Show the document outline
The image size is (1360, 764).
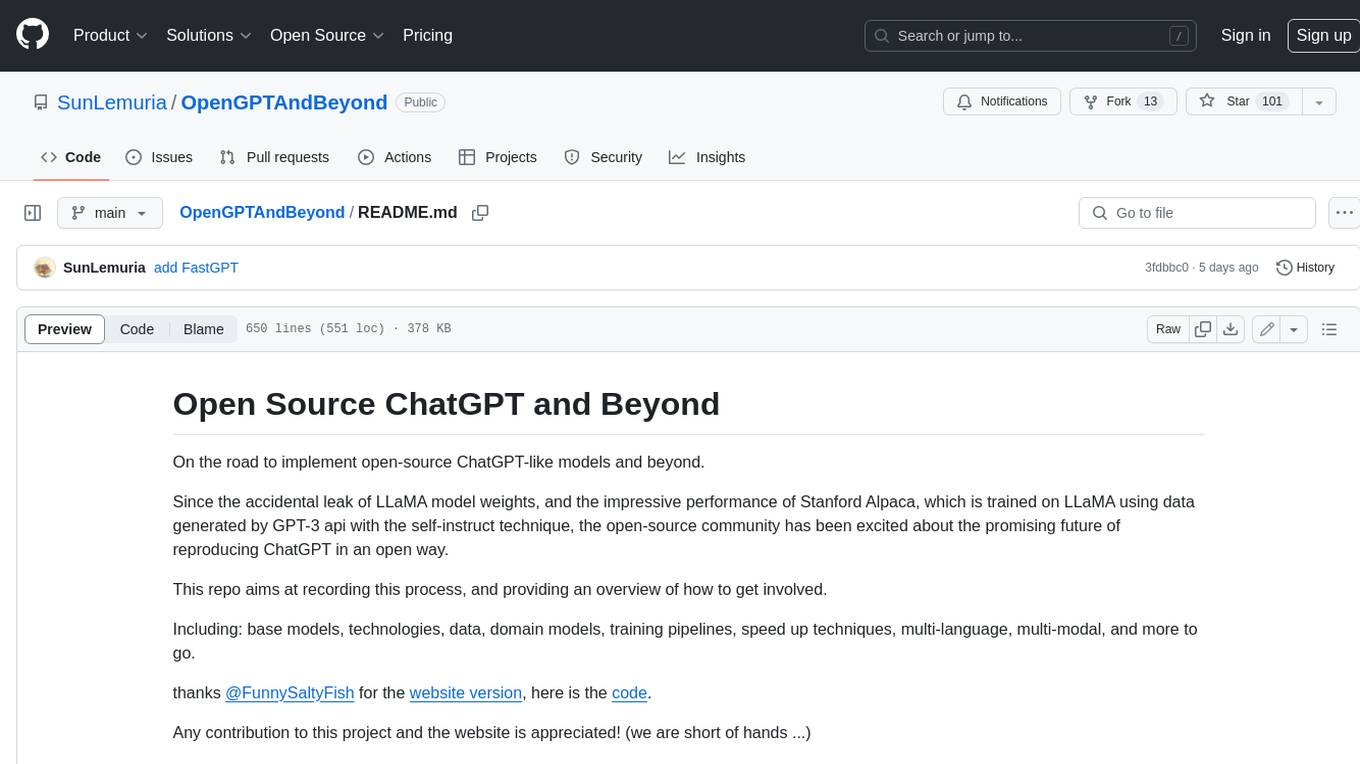(x=1329, y=329)
